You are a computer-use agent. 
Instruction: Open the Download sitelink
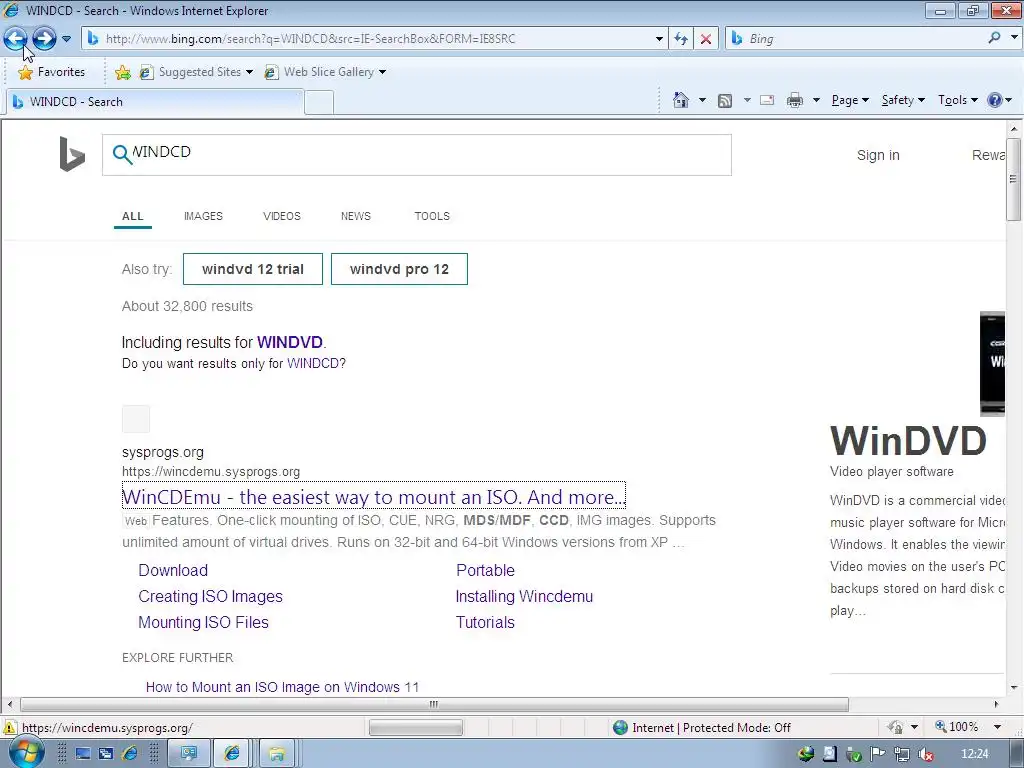pyautogui.click(x=173, y=570)
